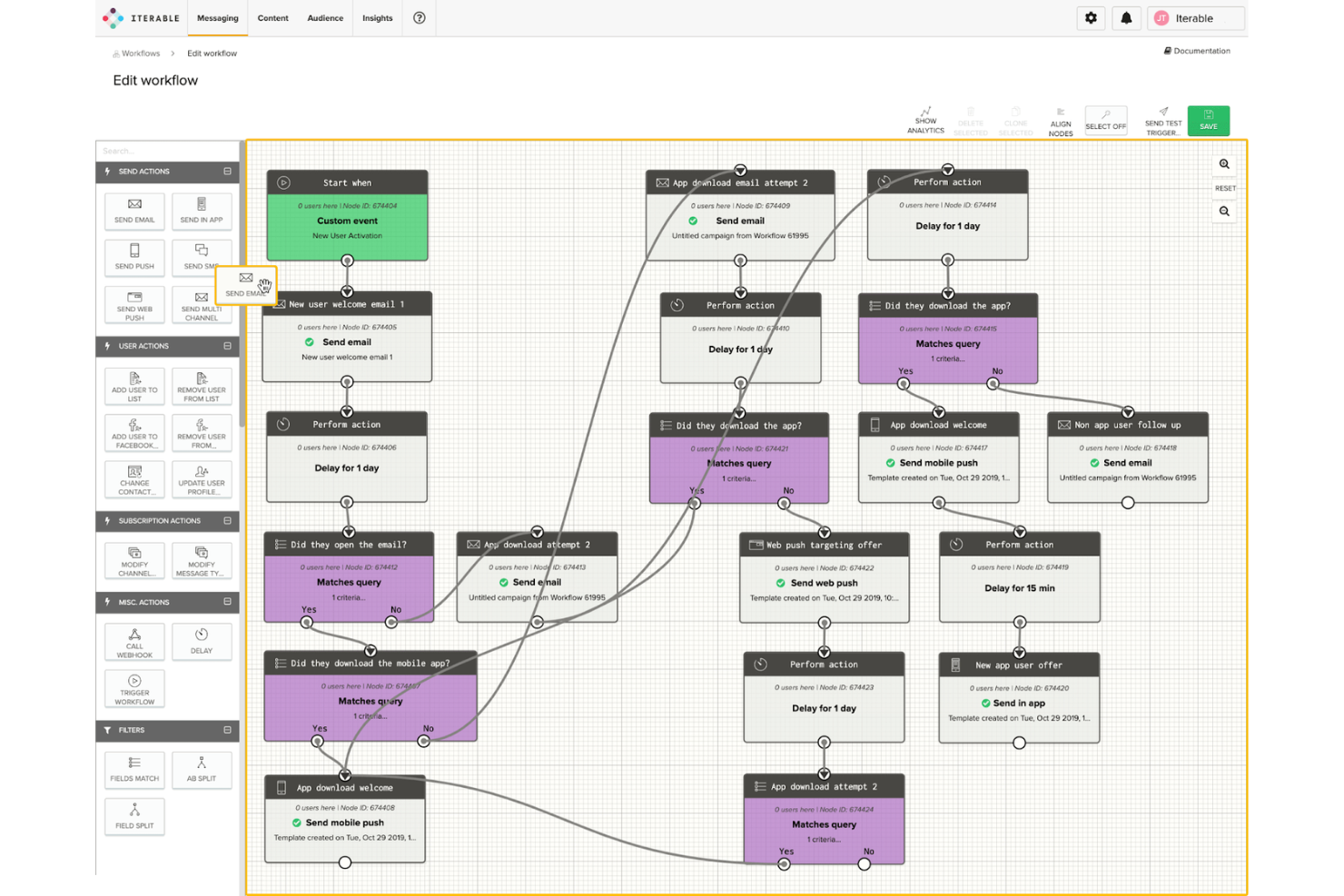The height and width of the screenshot is (896, 1344).
Task: Select the Delay action tile
Action: [x=202, y=643]
